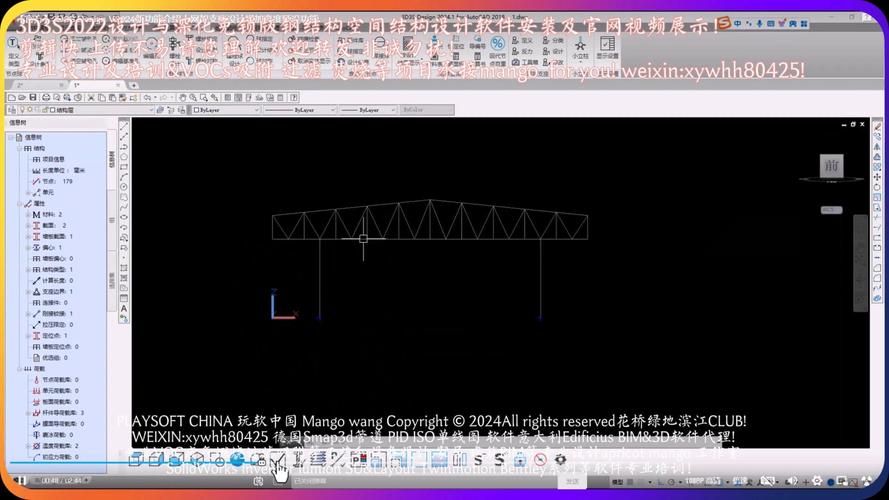Click the New file icon
The width and height of the screenshot is (889, 500).
[10, 97]
